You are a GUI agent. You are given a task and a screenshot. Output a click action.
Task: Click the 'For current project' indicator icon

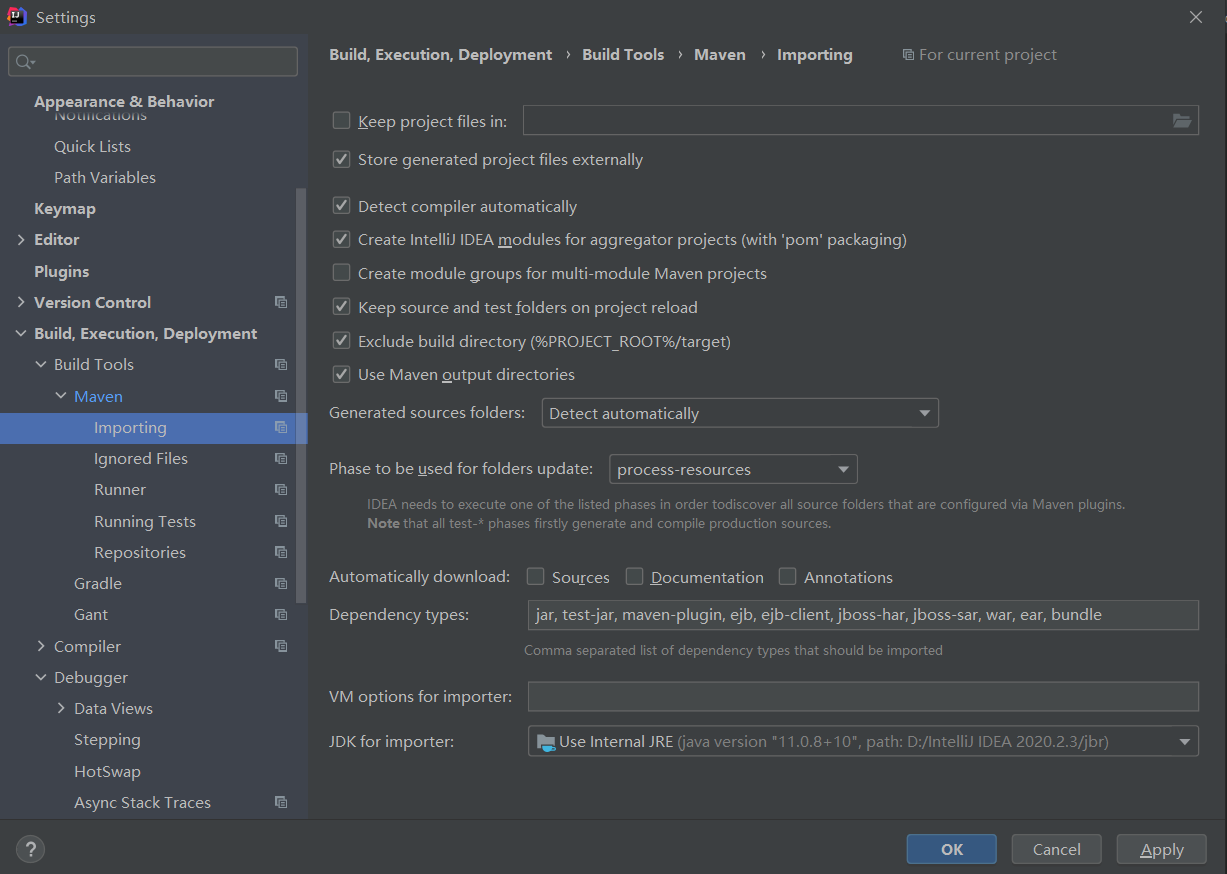point(907,54)
